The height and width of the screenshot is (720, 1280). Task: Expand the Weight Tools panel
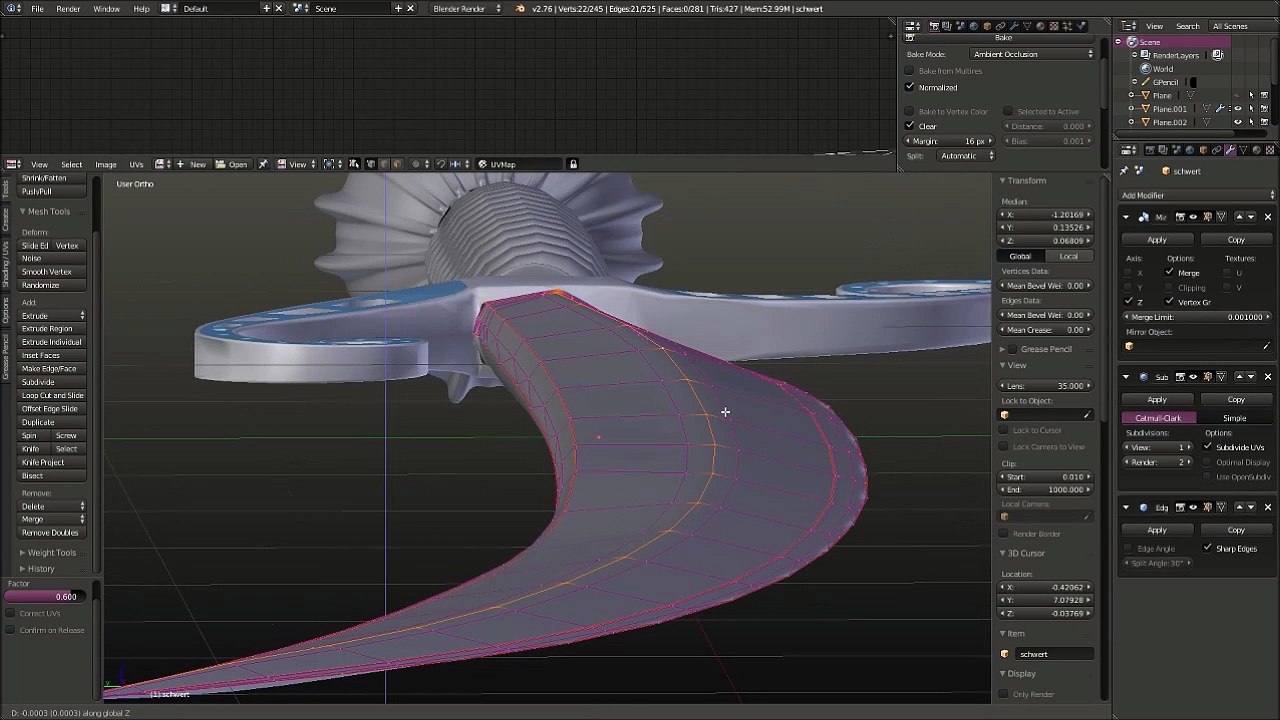(x=22, y=553)
